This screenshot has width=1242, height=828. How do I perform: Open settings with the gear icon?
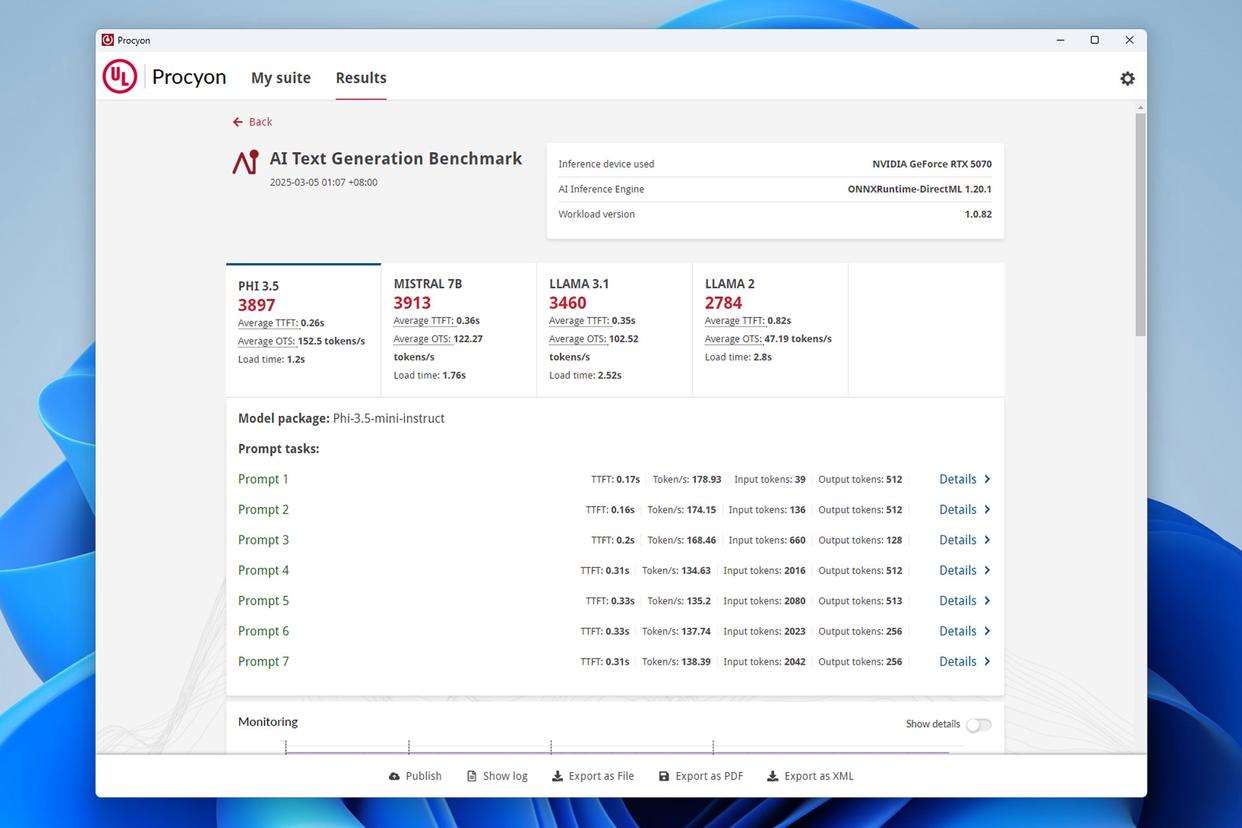(x=1127, y=78)
